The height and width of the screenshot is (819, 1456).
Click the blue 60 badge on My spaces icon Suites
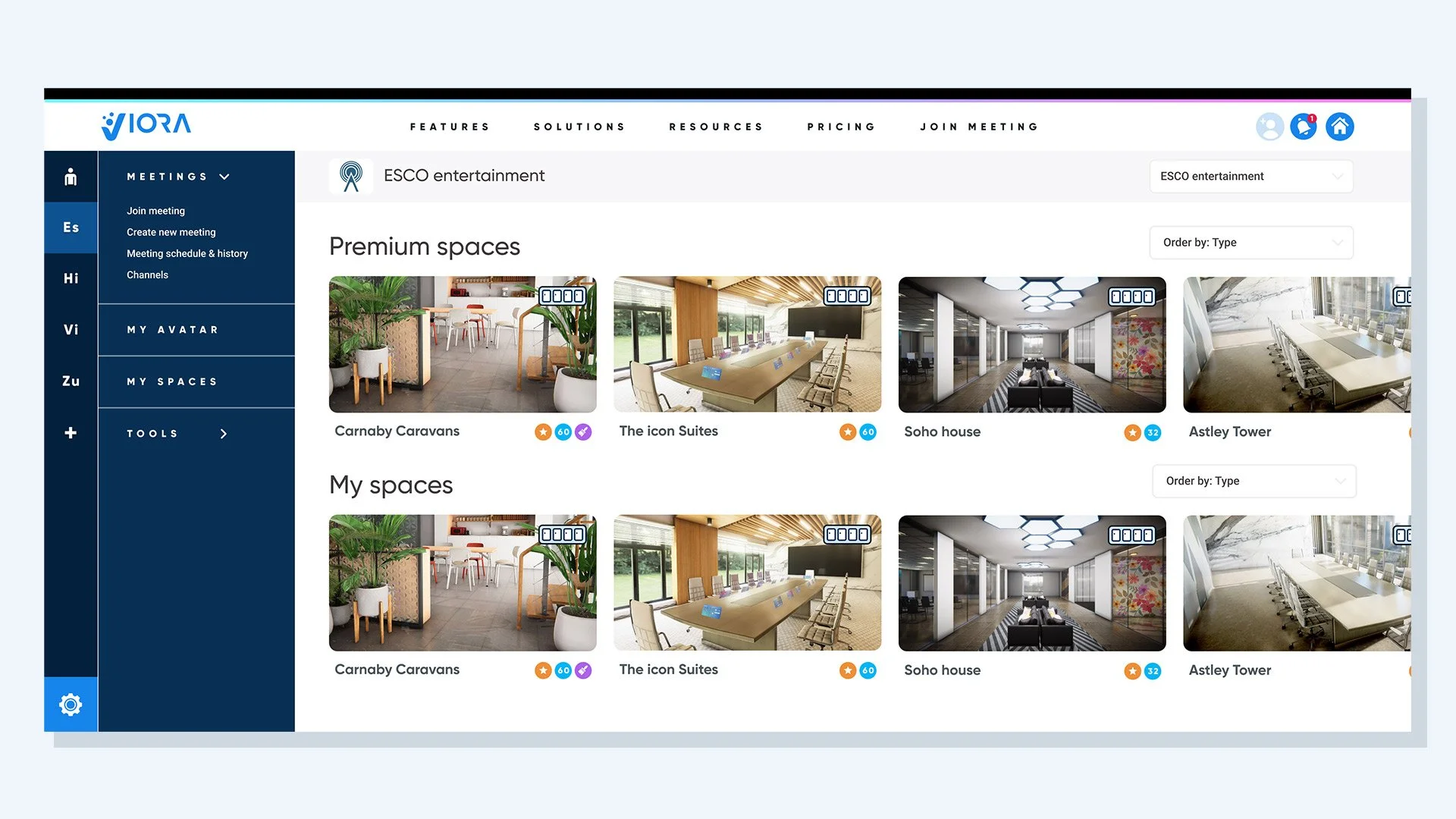coord(868,670)
